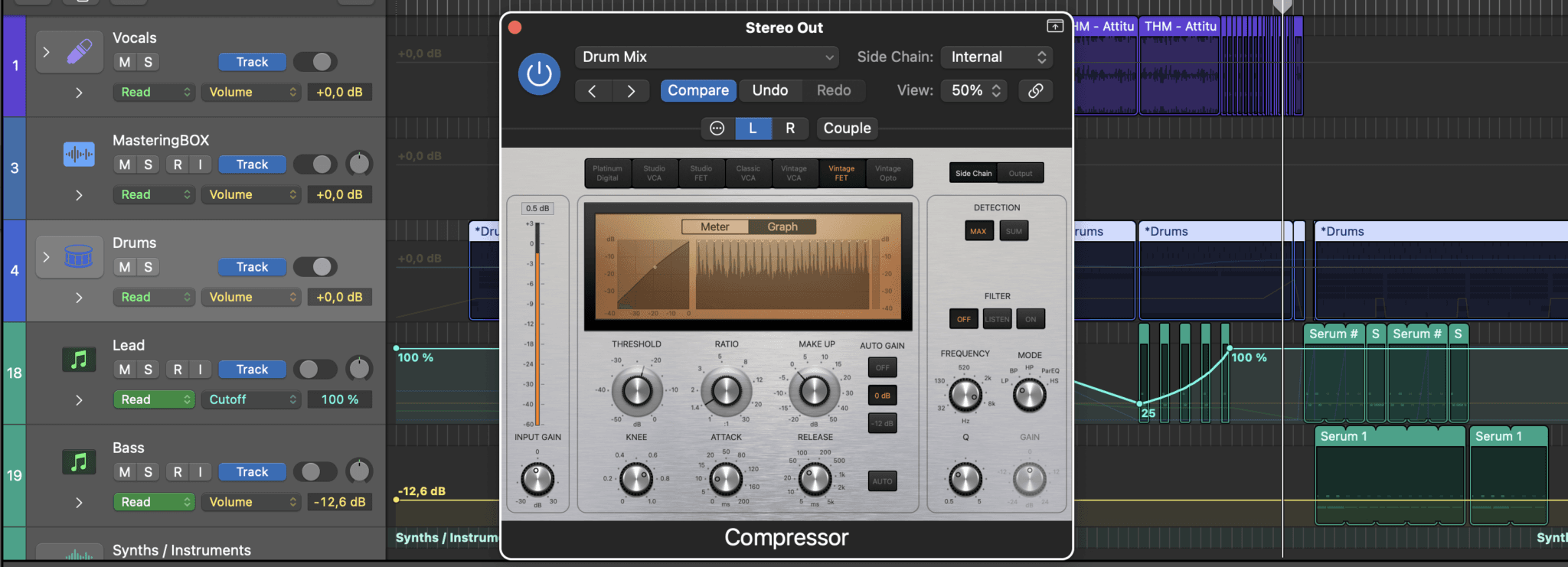Click the Drums track drum icon
The width and height of the screenshot is (1568, 567).
[x=79, y=256]
